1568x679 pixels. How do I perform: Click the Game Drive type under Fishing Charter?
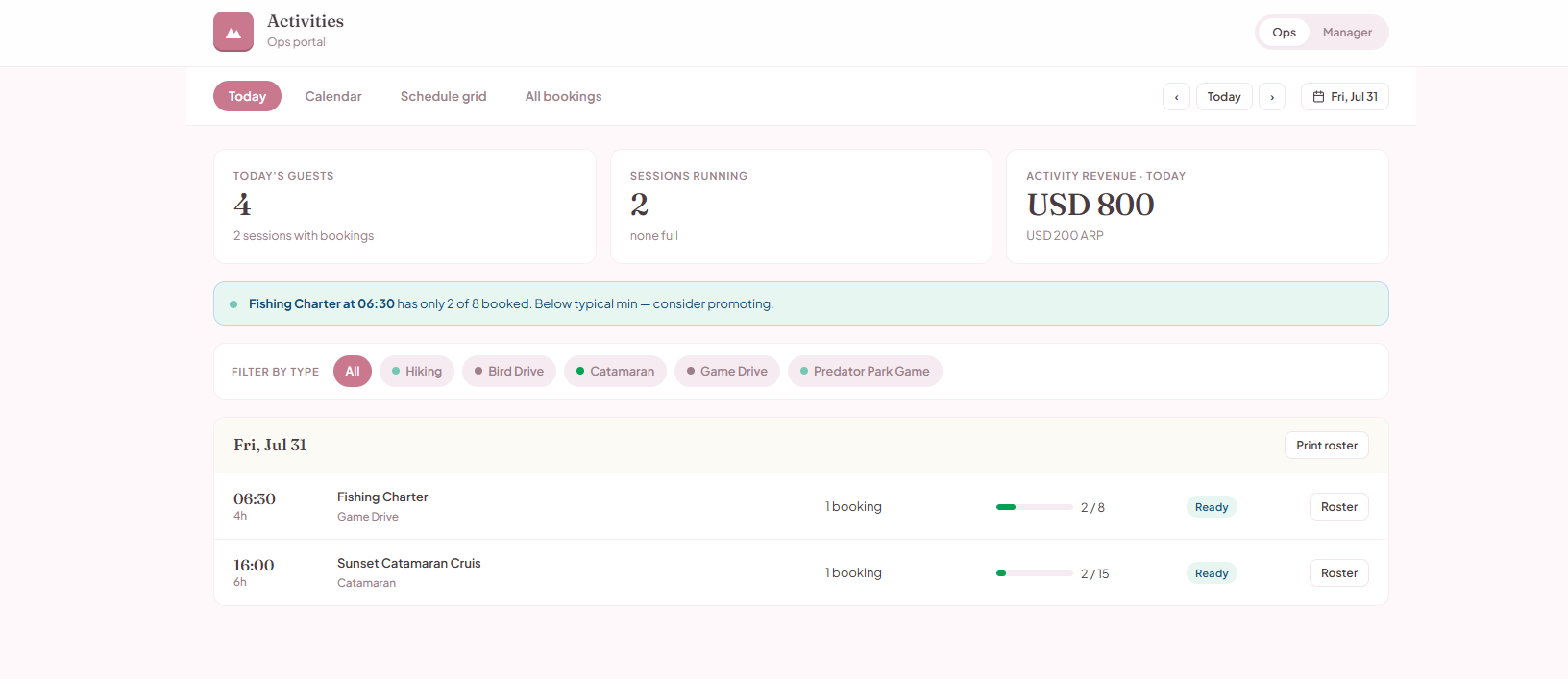point(368,517)
